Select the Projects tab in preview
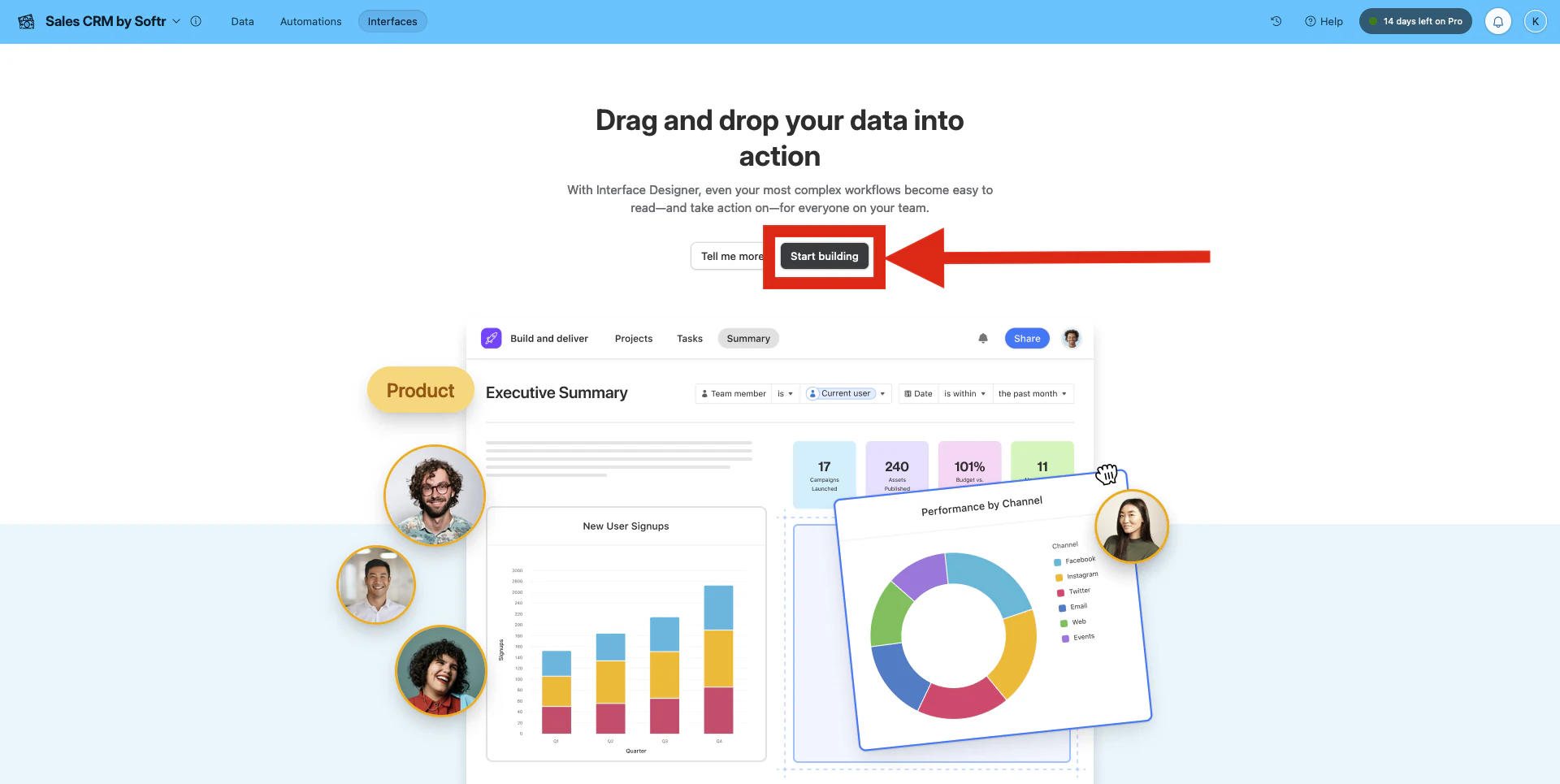This screenshot has height=784, width=1560. click(634, 339)
